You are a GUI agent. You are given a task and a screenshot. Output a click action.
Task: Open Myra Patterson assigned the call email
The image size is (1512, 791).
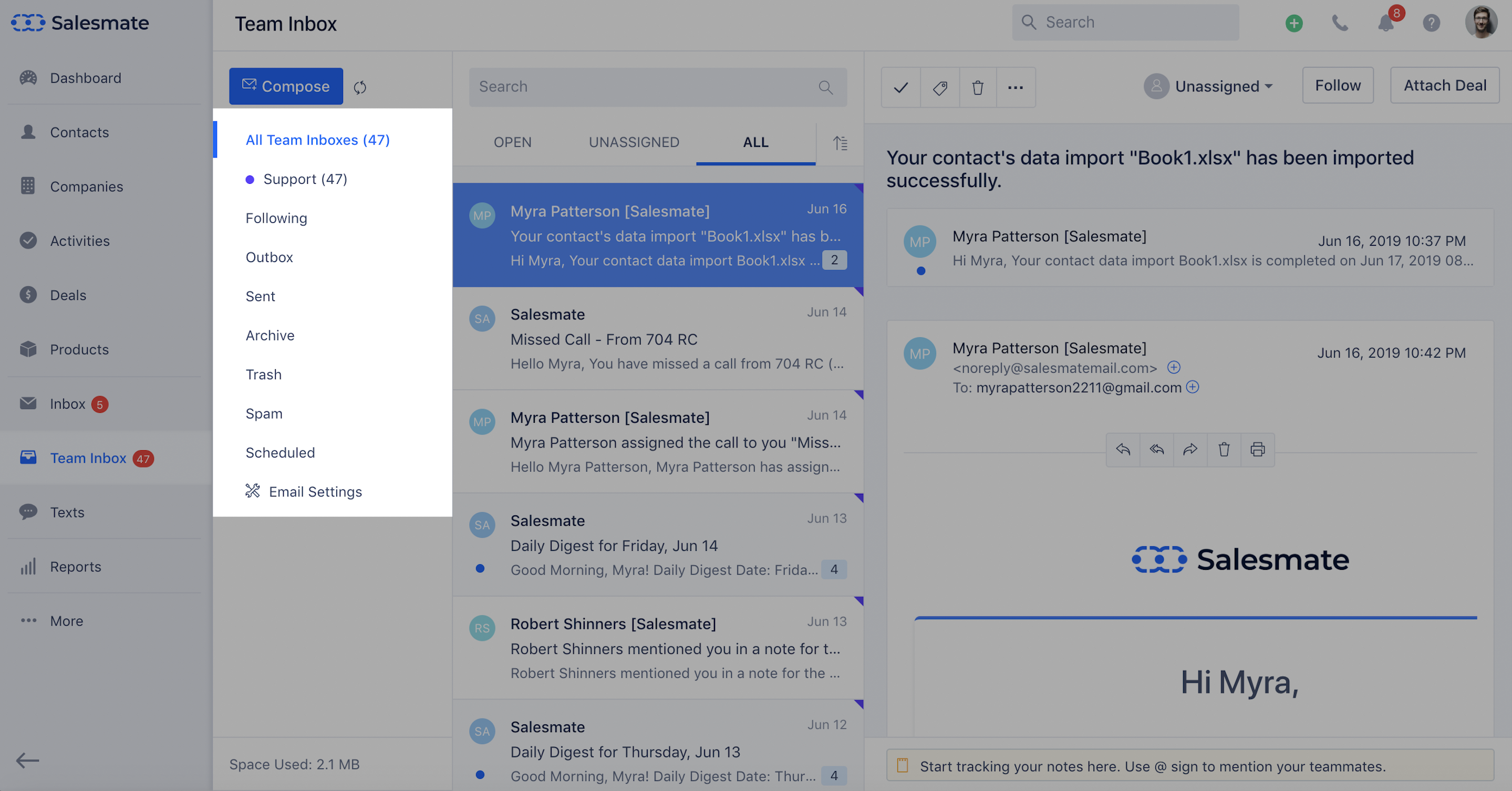pyautogui.click(x=657, y=442)
